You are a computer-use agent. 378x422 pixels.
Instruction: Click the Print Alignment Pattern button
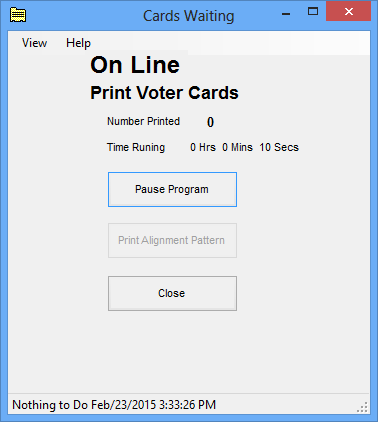click(x=172, y=240)
